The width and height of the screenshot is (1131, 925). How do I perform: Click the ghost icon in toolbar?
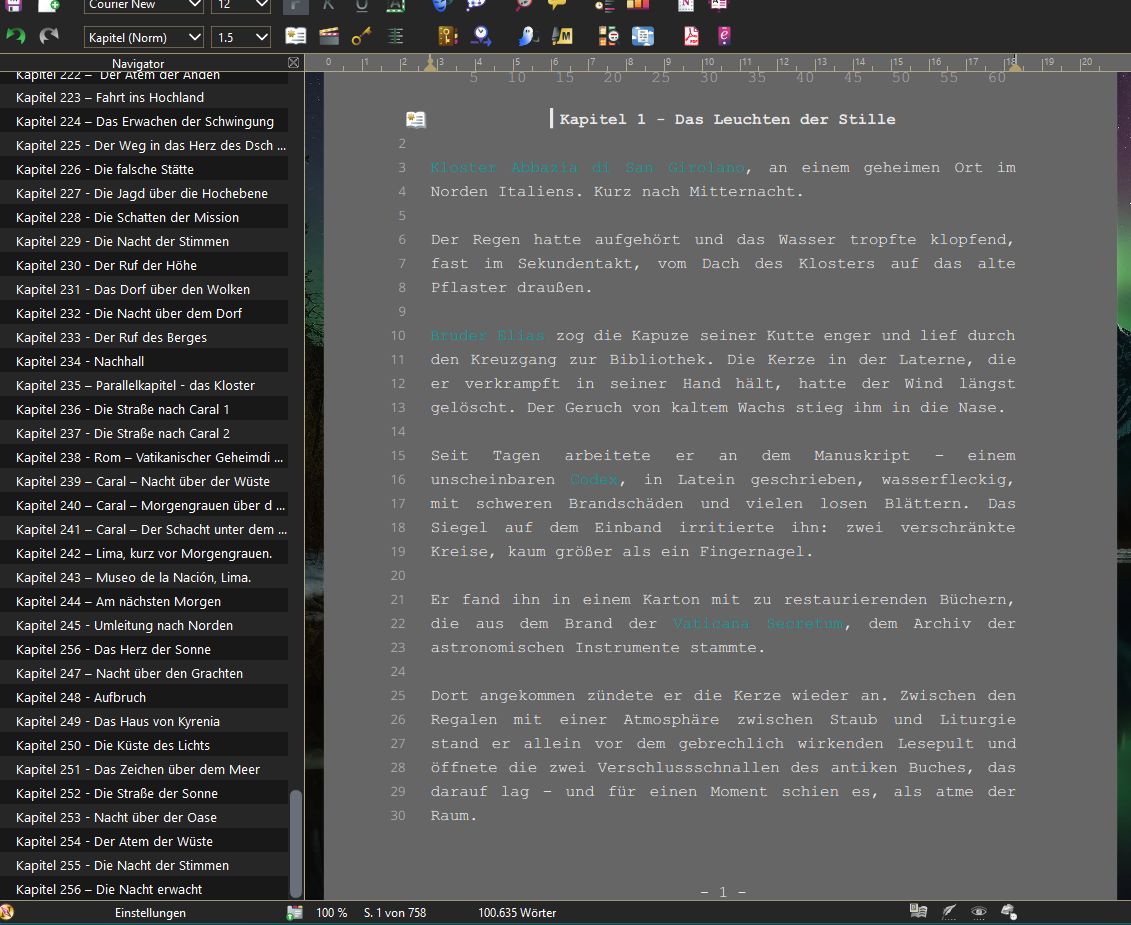click(525, 37)
